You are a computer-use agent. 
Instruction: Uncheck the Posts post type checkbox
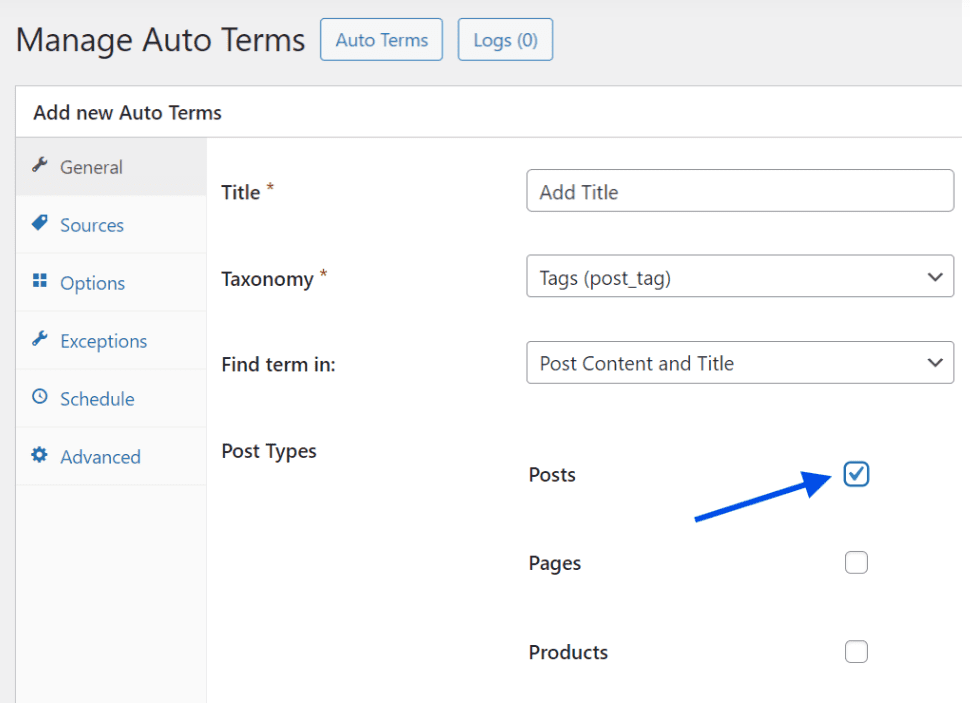[856, 474]
